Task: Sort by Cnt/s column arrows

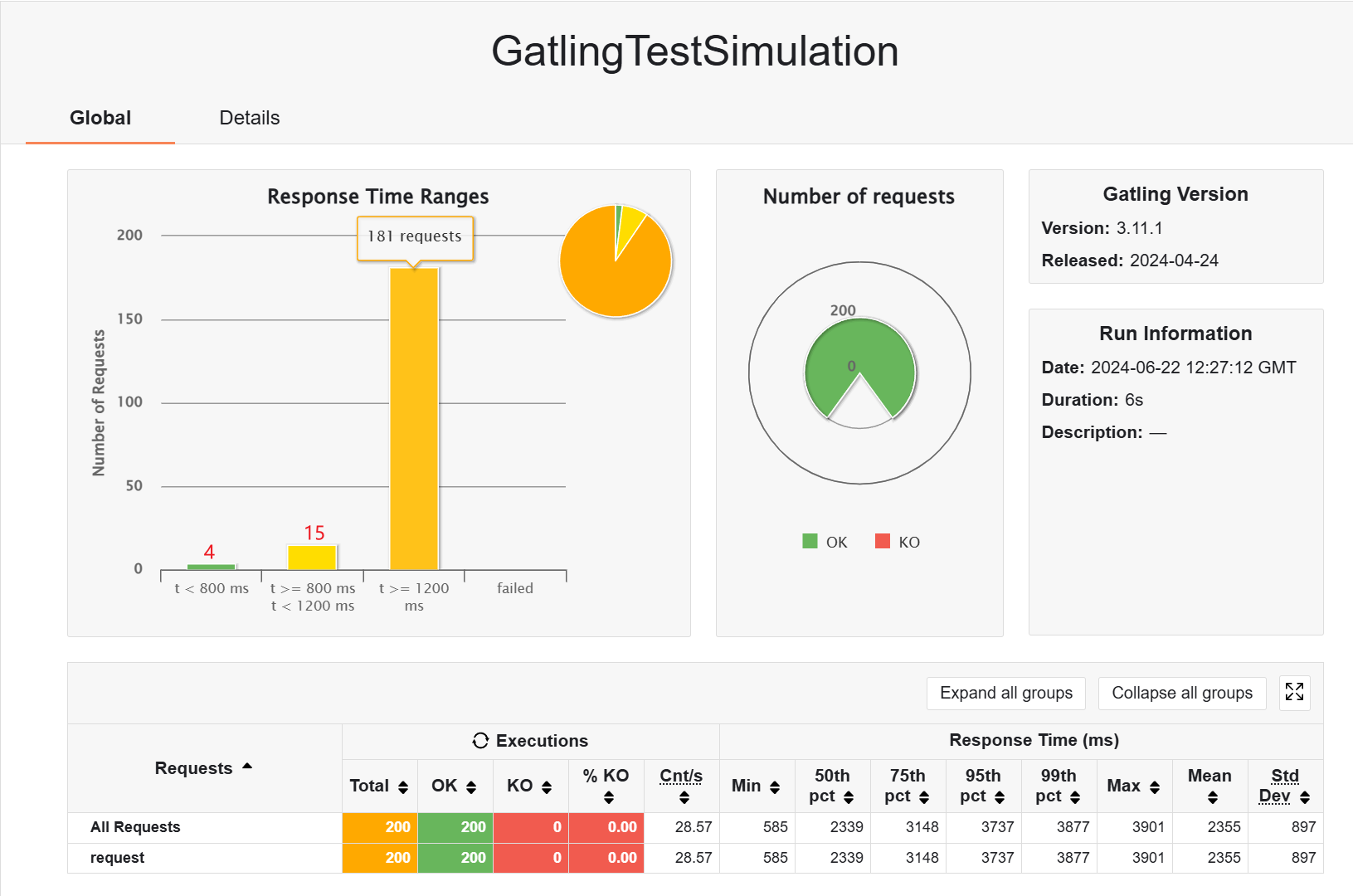Action: click(684, 797)
